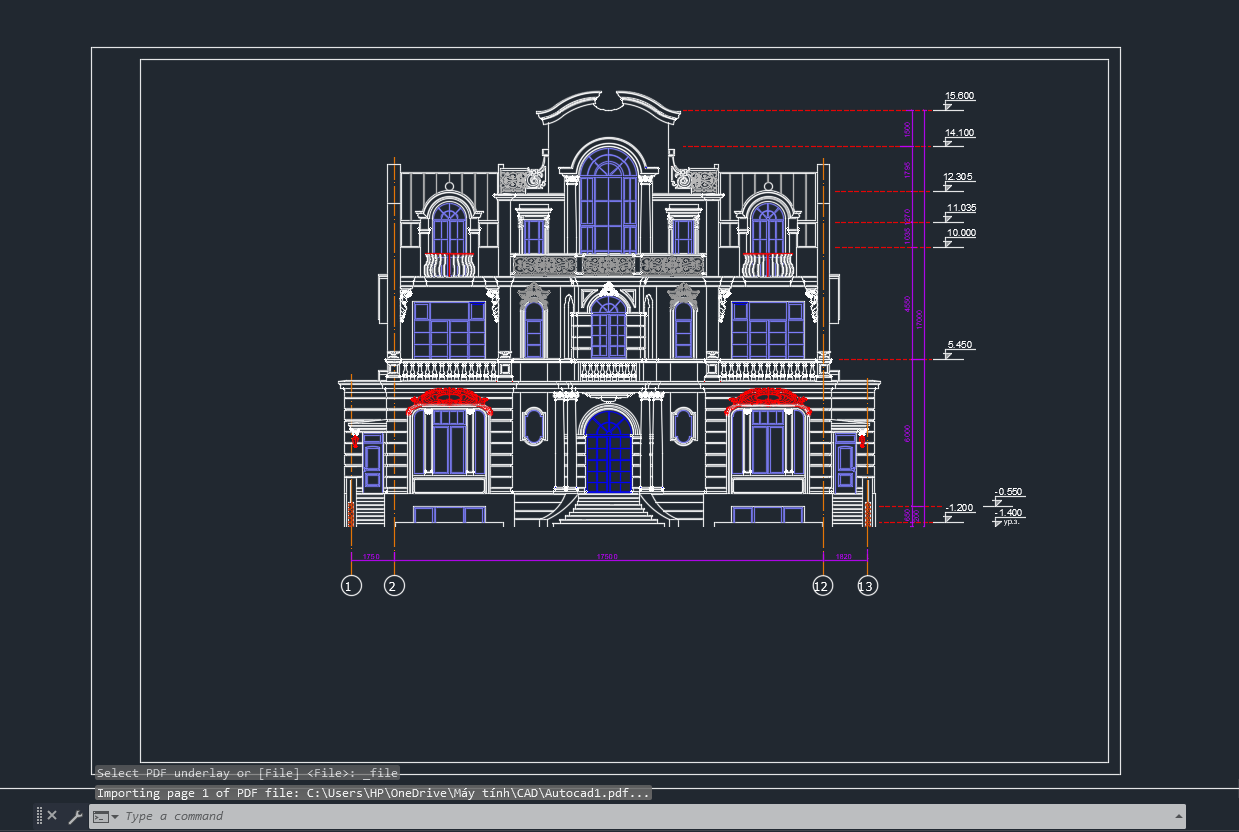Select the horizontal dimension text 1820
The width and height of the screenshot is (1239, 832).
[843, 556]
